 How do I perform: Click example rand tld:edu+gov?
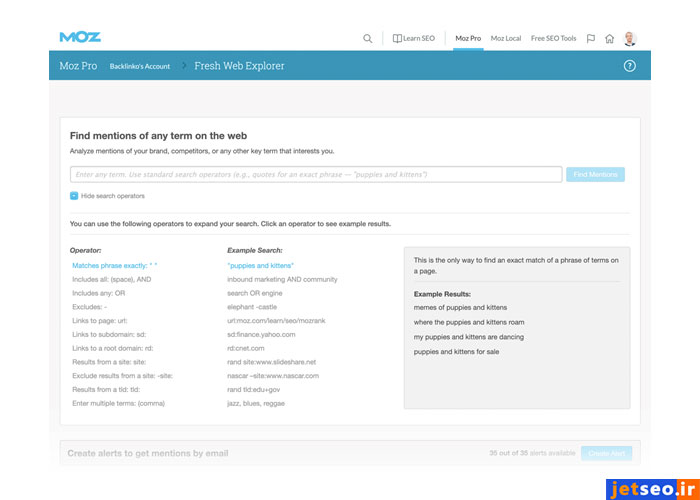point(254,390)
